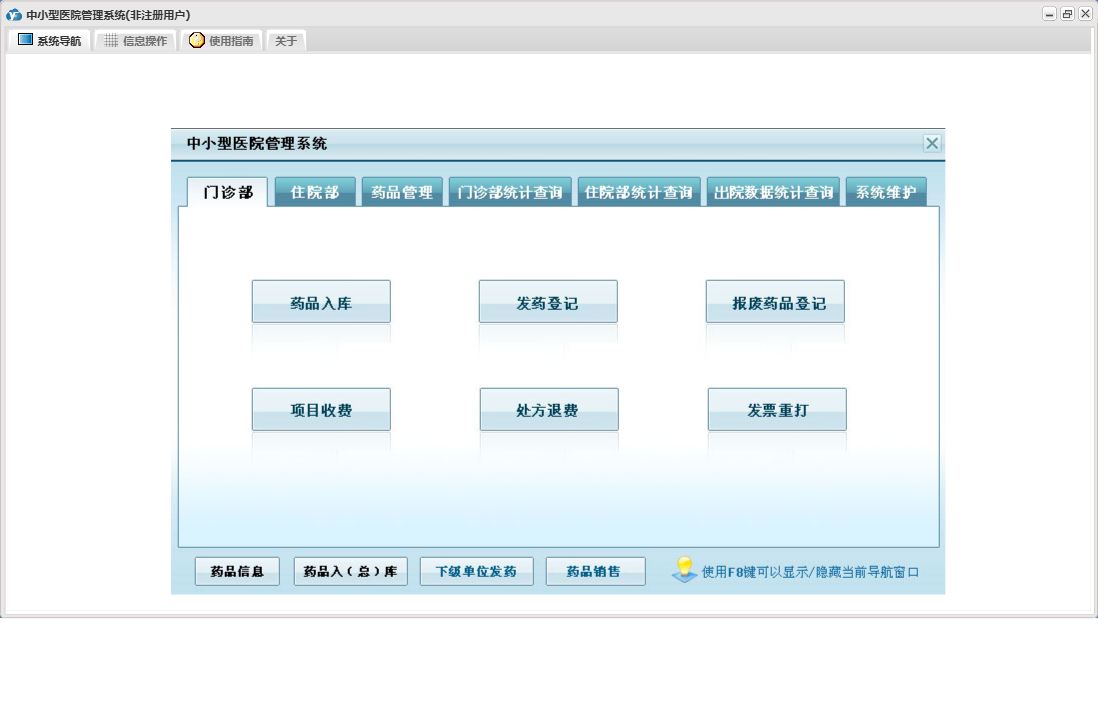Click the lightbulb tip icon

tap(684, 570)
